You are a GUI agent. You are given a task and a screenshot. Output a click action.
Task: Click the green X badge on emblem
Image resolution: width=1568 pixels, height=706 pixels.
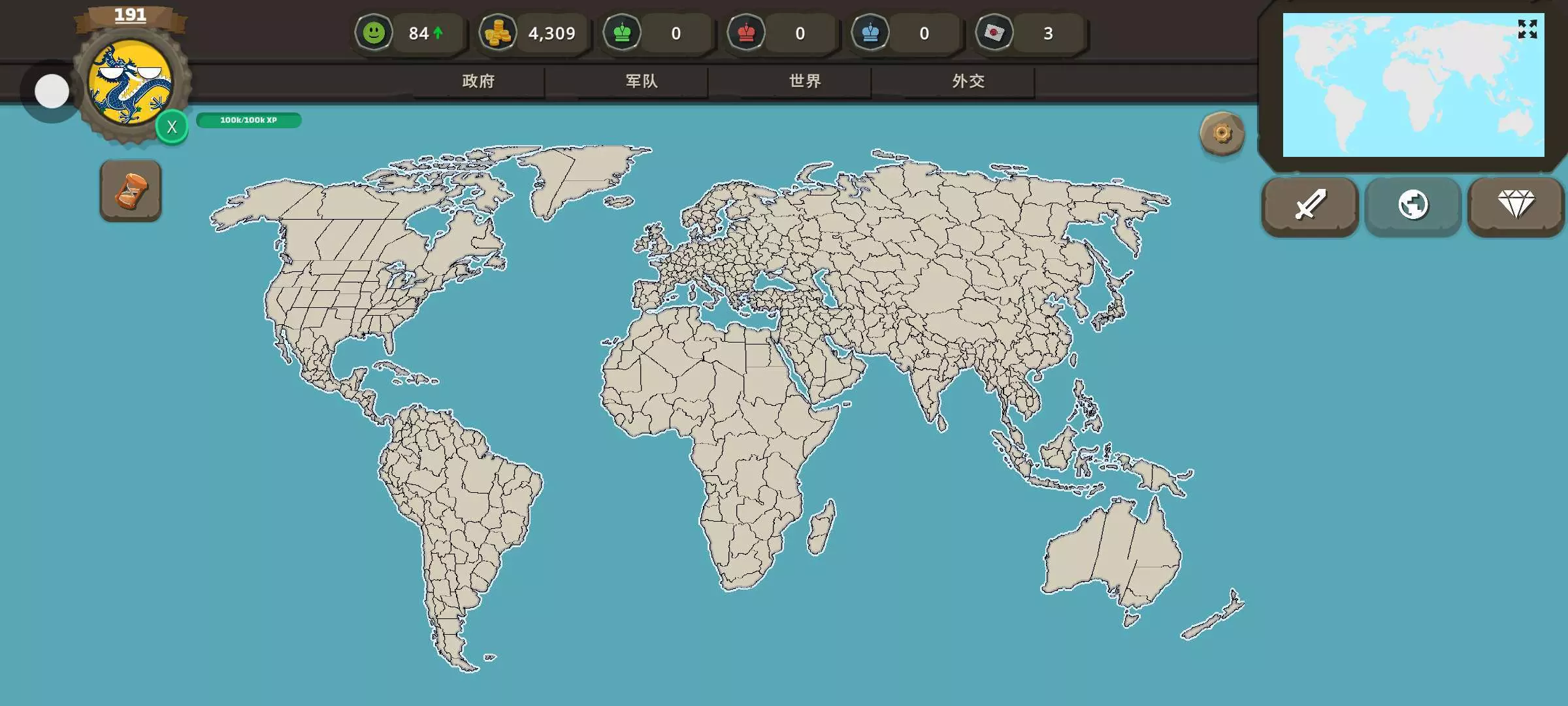172,127
